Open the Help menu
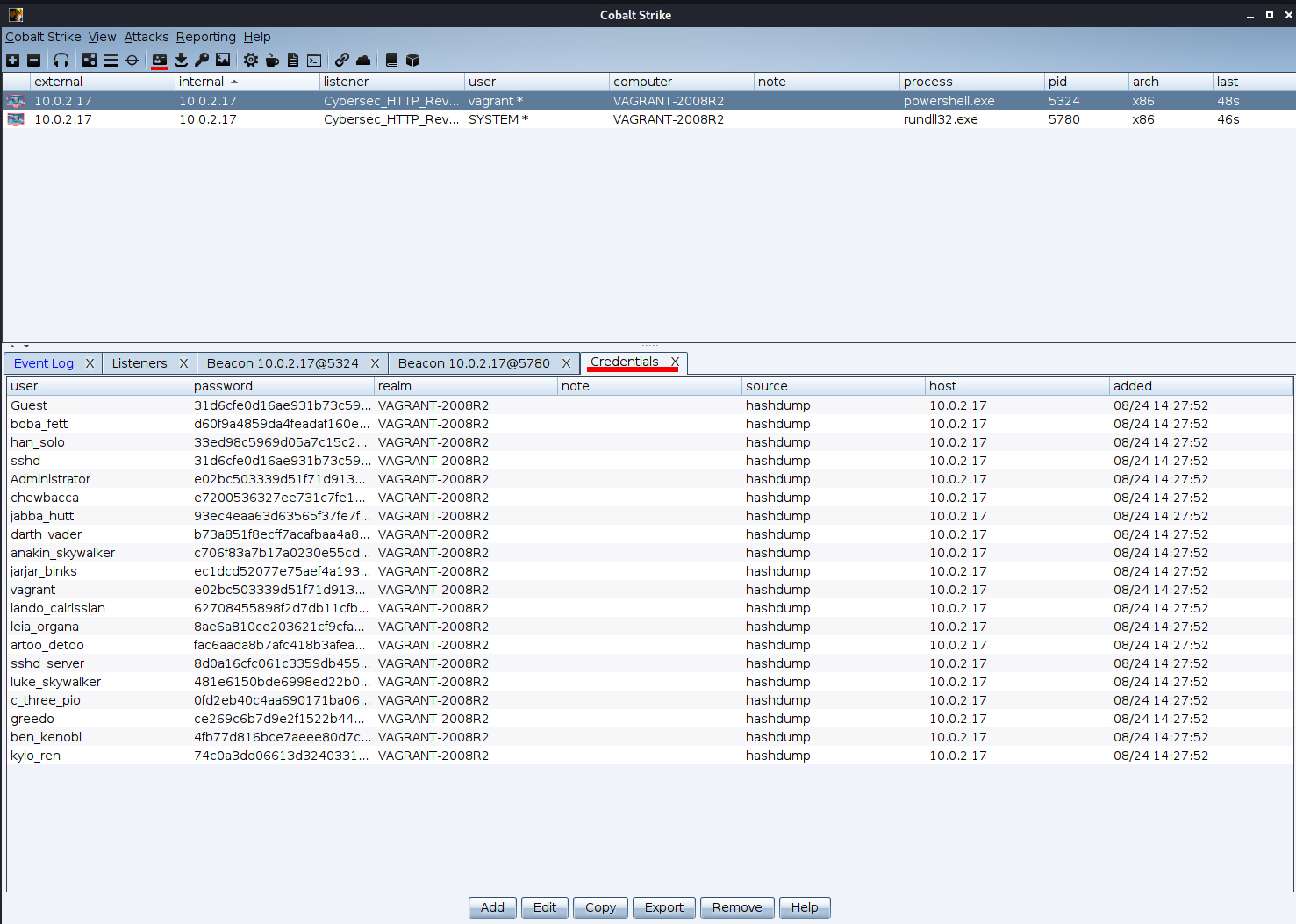The height and width of the screenshot is (924, 1296). [257, 37]
